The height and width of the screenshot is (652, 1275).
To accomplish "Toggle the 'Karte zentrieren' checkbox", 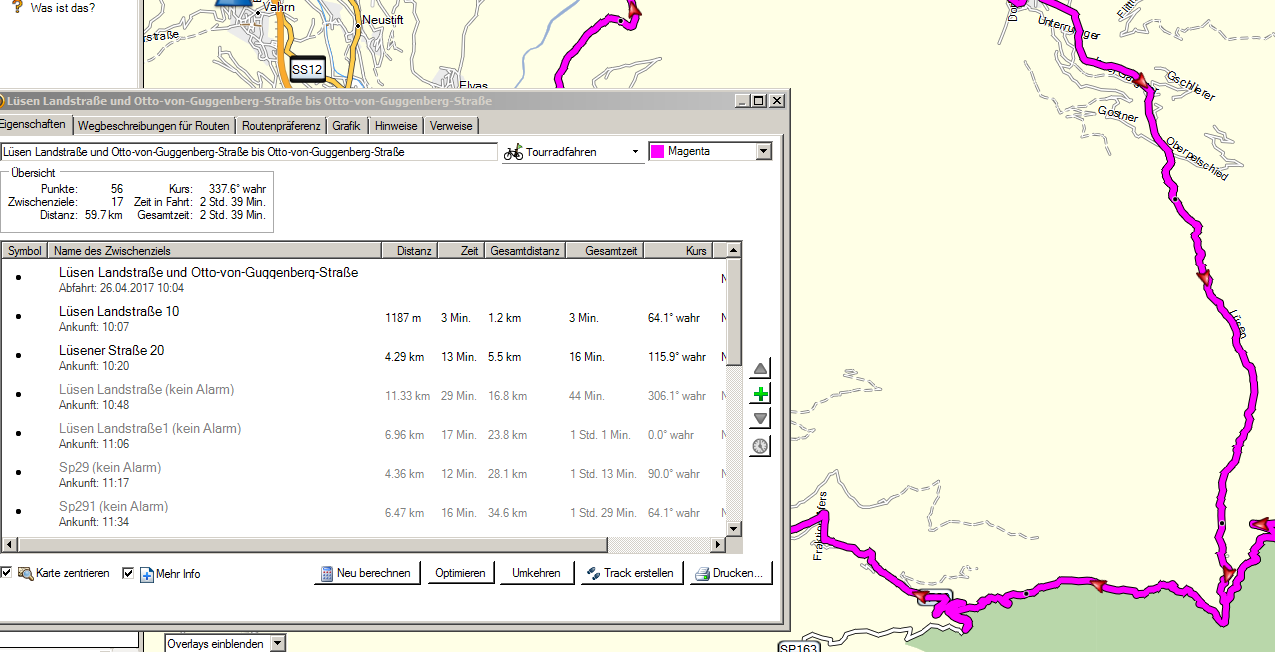I will click(x=6, y=573).
